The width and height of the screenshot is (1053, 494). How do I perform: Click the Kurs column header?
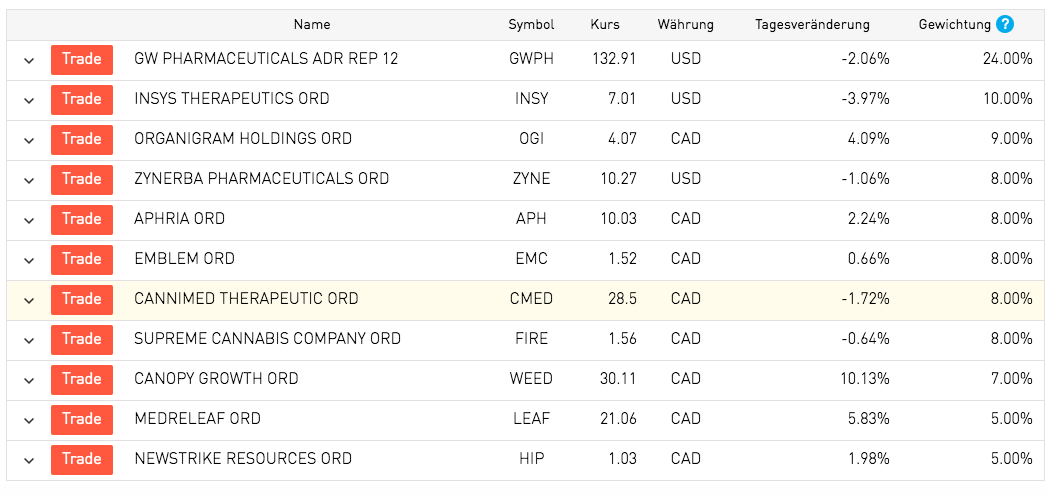coord(605,25)
